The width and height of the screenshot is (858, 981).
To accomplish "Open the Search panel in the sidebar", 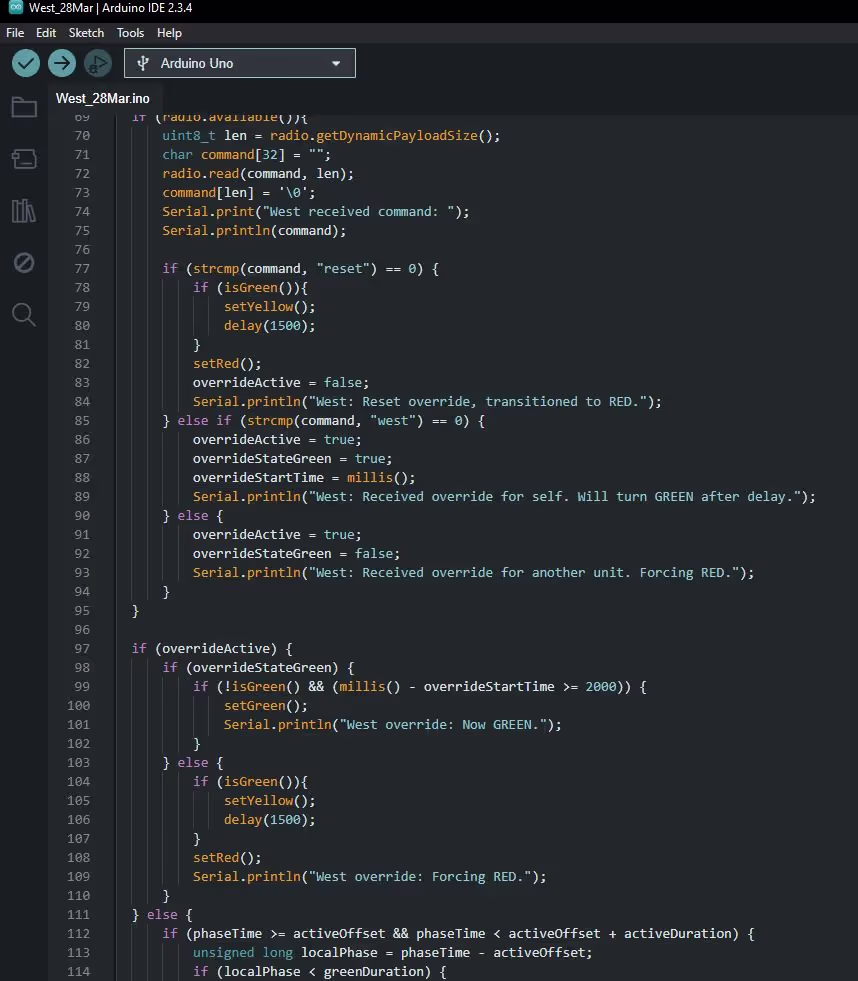I will click(x=24, y=315).
